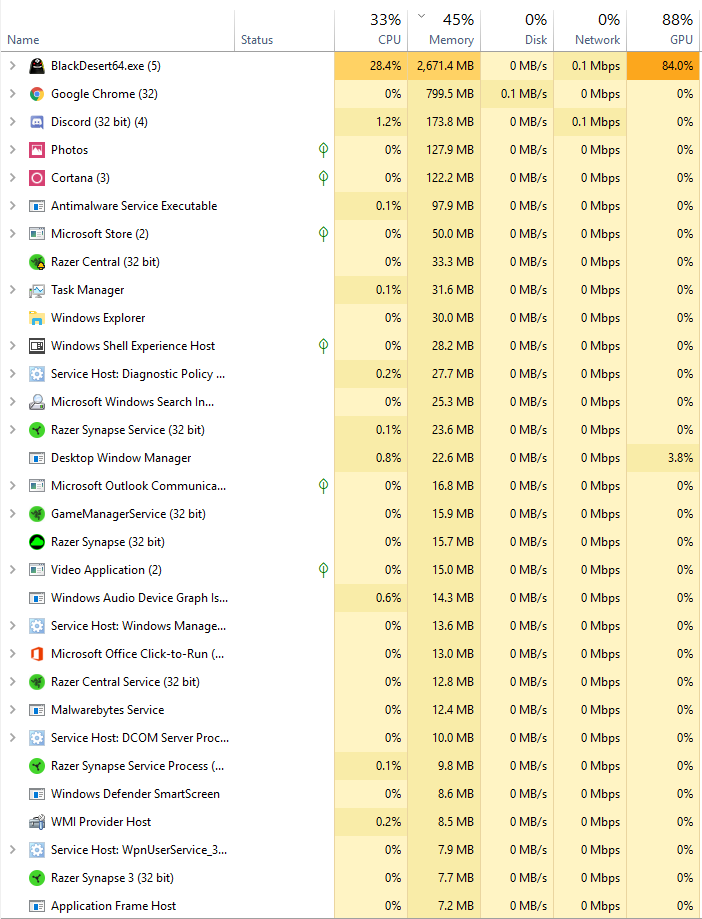
Task: Click the Razer Central (32 bit) icon
Action: [x=37, y=262]
